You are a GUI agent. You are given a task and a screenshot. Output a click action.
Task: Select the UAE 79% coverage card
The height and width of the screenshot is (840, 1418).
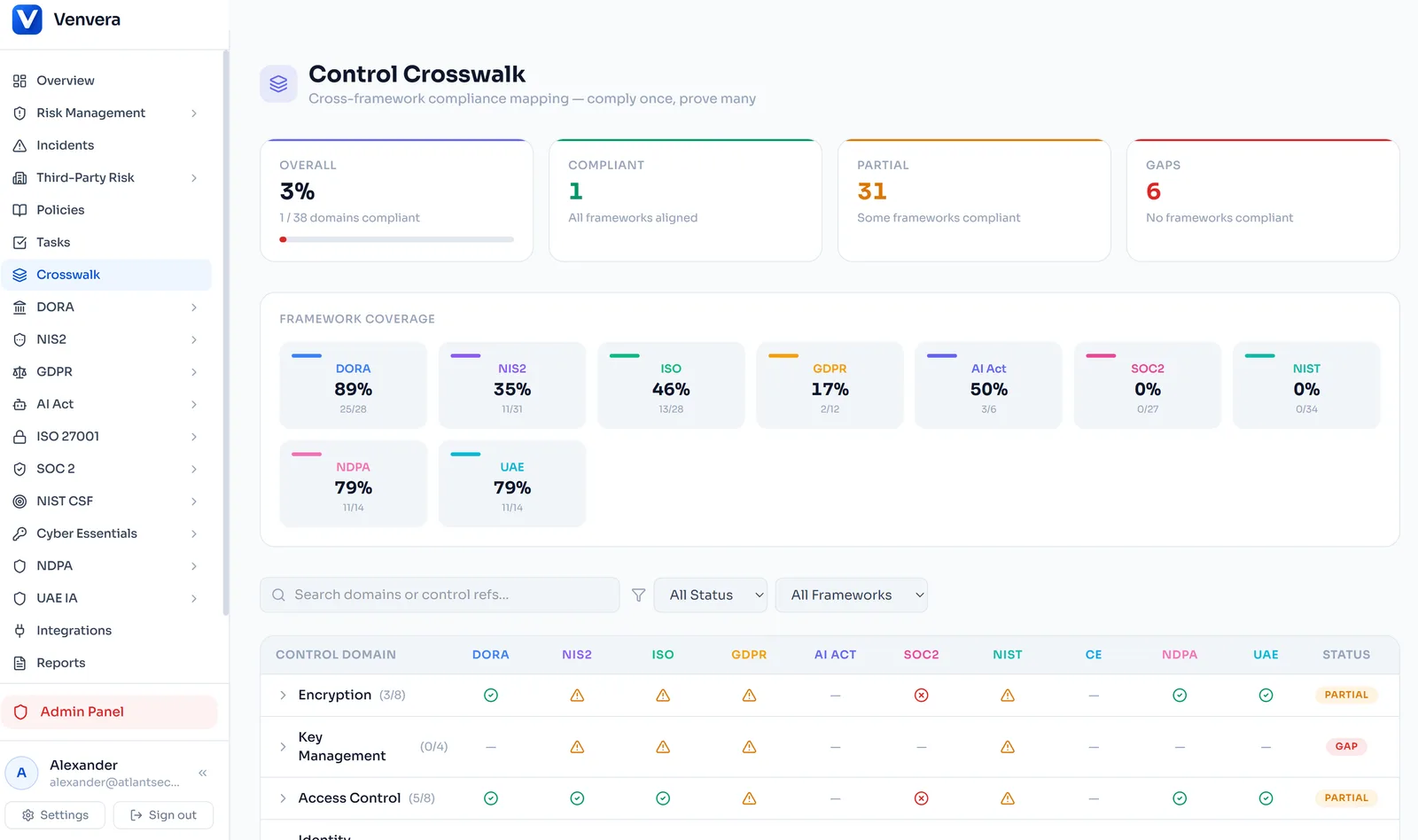(x=512, y=484)
